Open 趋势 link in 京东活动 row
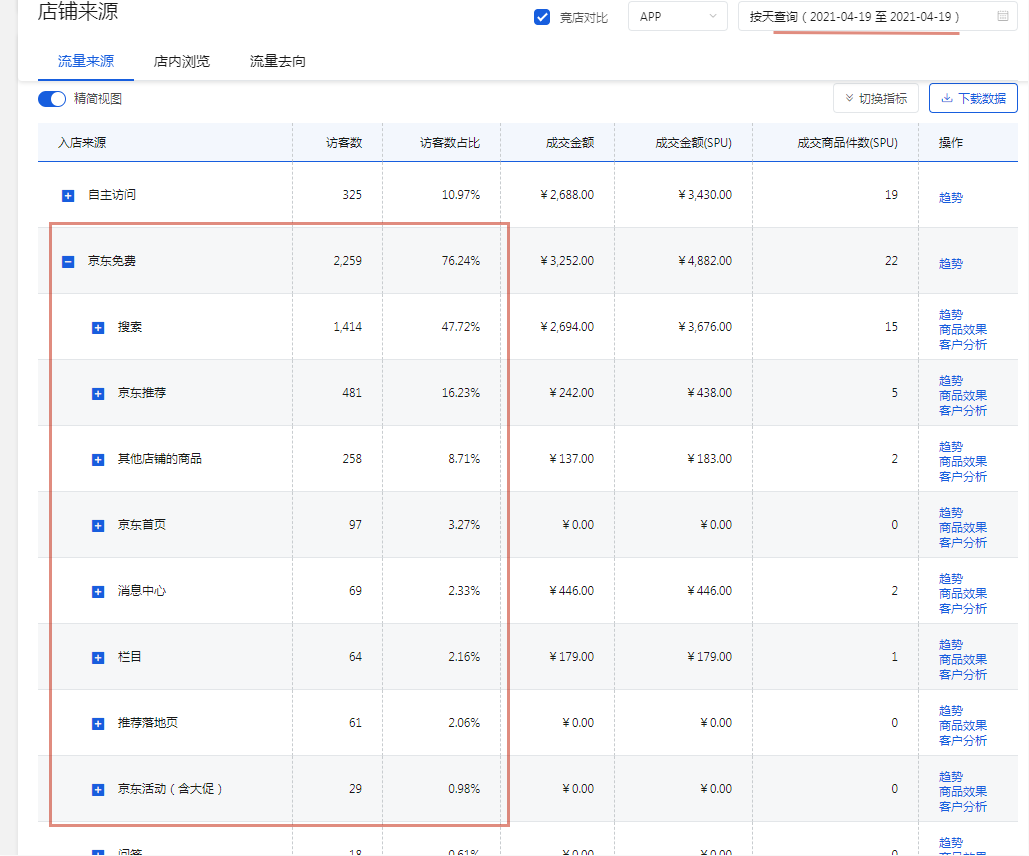 (951, 777)
